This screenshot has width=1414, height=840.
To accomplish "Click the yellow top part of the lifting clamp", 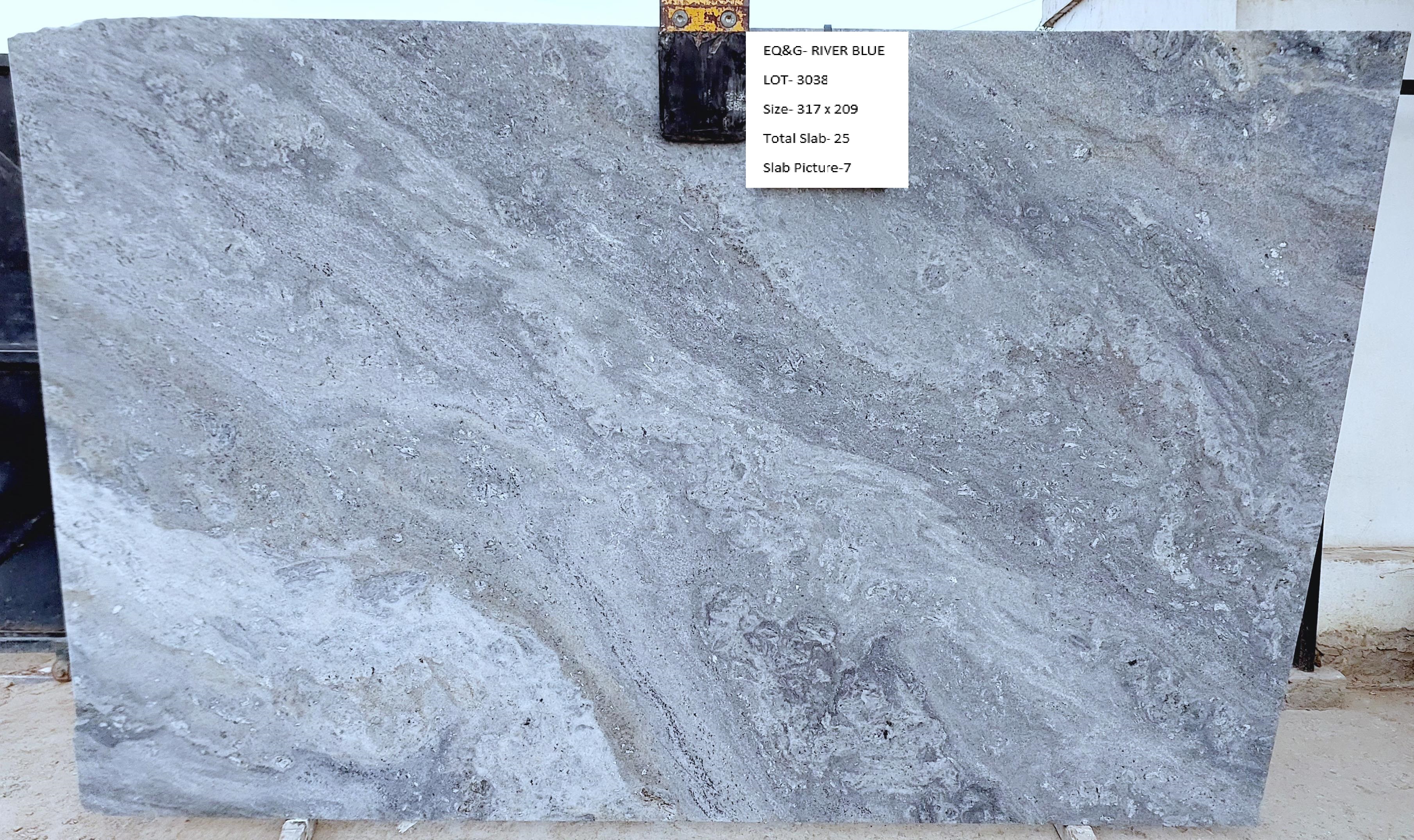I will click(704, 14).
